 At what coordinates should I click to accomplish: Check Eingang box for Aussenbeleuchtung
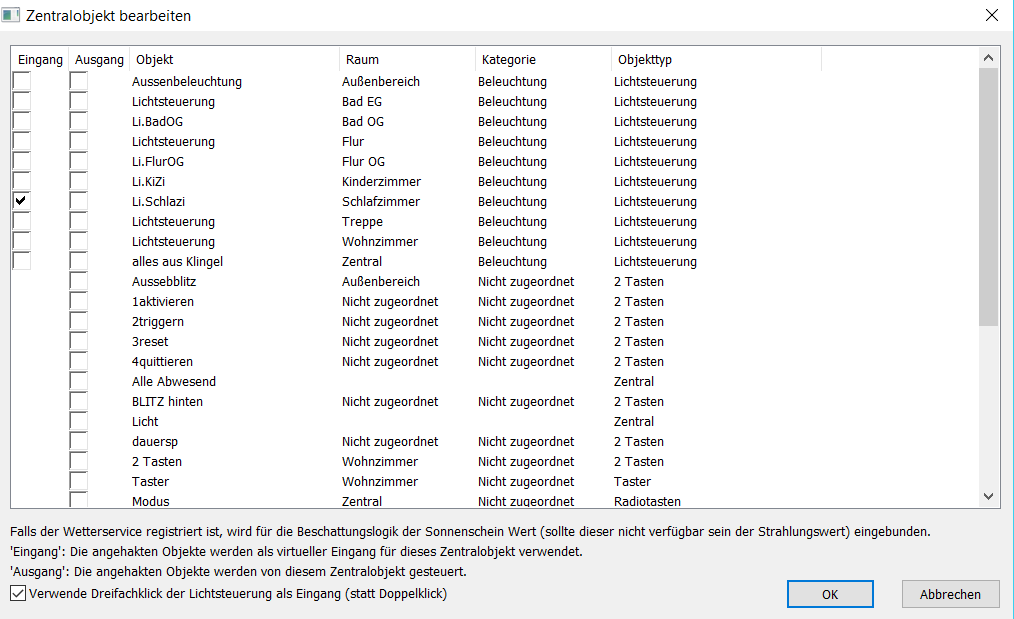(21, 81)
